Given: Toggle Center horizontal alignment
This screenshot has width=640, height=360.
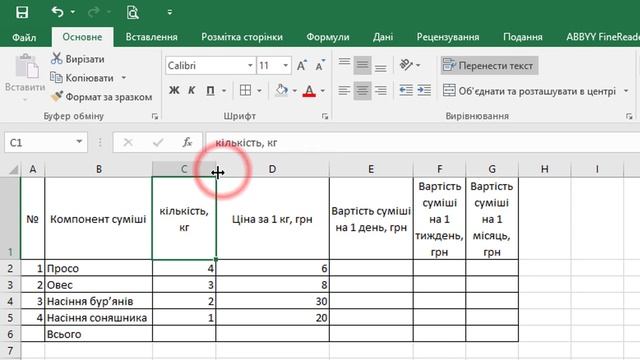Looking at the screenshot, I should [362, 90].
